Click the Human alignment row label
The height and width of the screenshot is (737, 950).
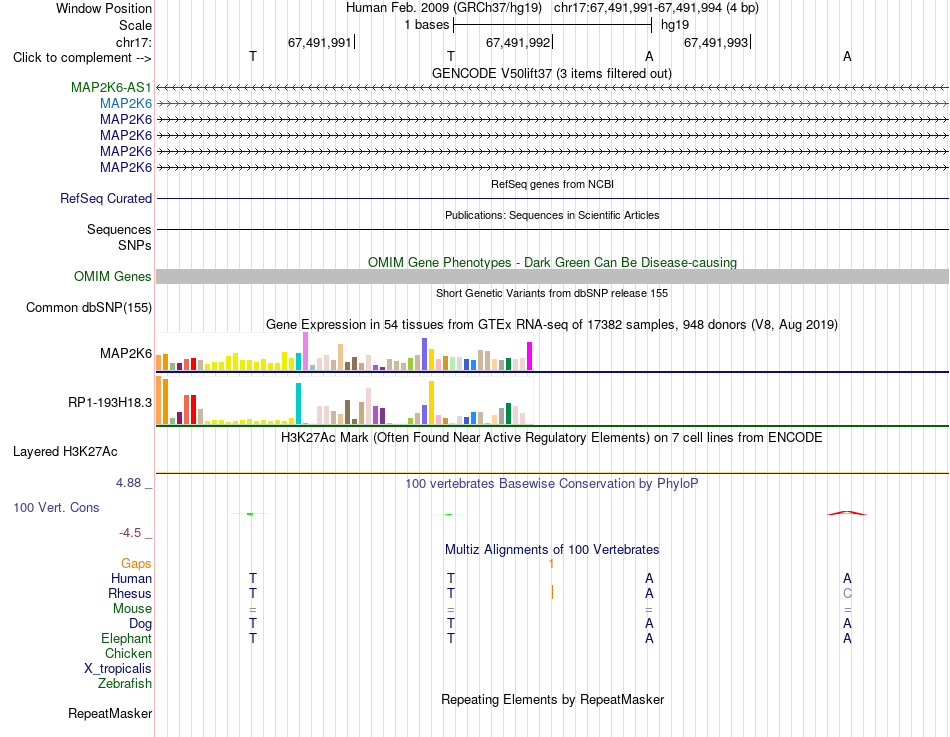(x=131, y=579)
